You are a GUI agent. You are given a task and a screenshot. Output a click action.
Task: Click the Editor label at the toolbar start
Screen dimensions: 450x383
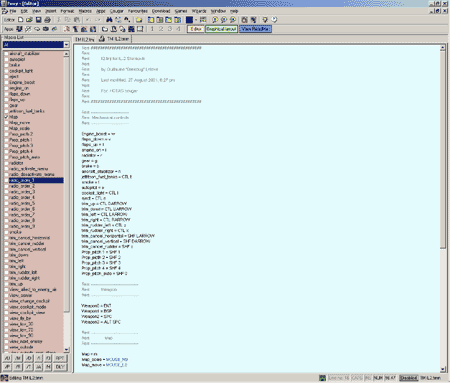pos(9,20)
